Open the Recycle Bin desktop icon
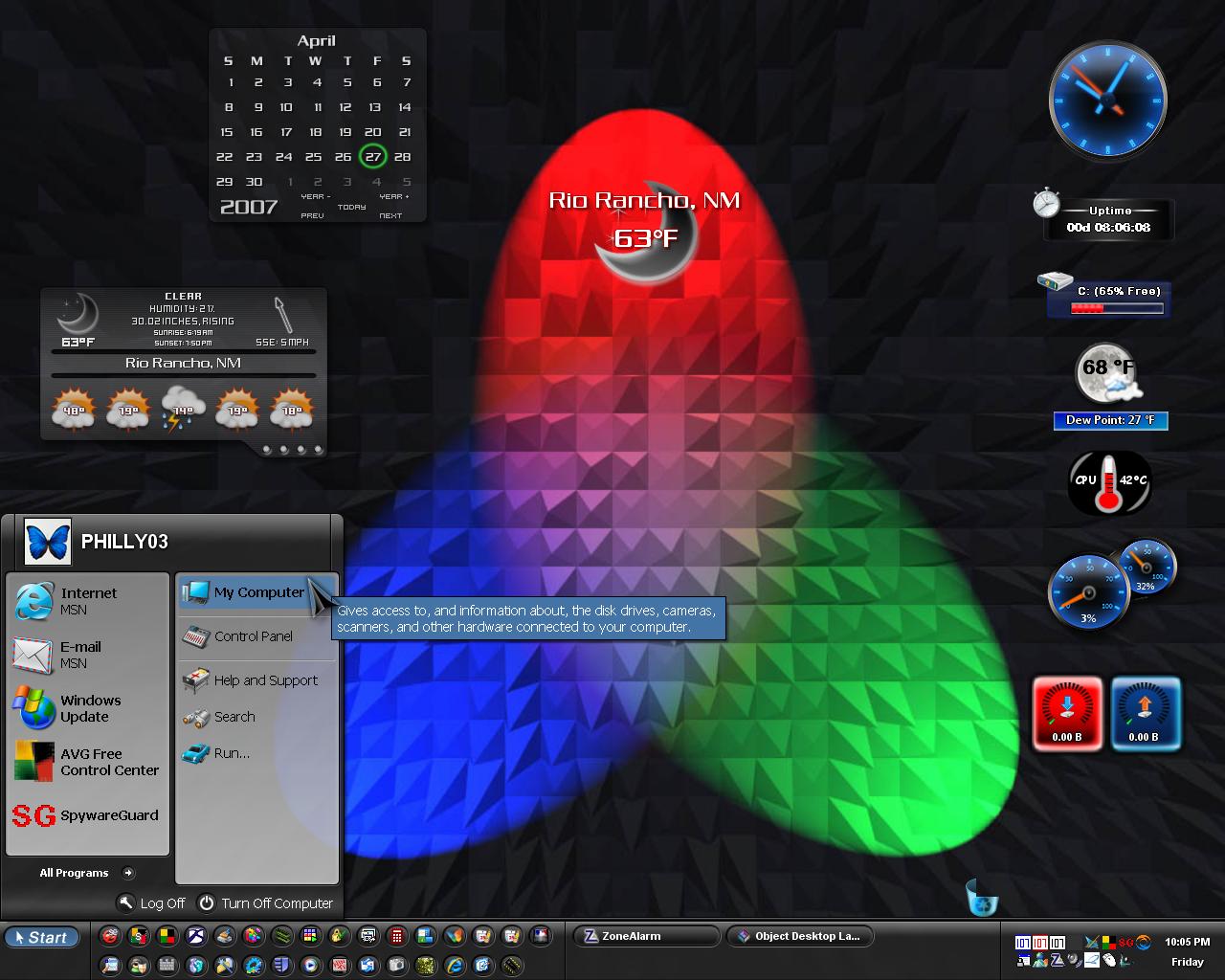Viewport: 1225px width, 980px height. (982, 897)
